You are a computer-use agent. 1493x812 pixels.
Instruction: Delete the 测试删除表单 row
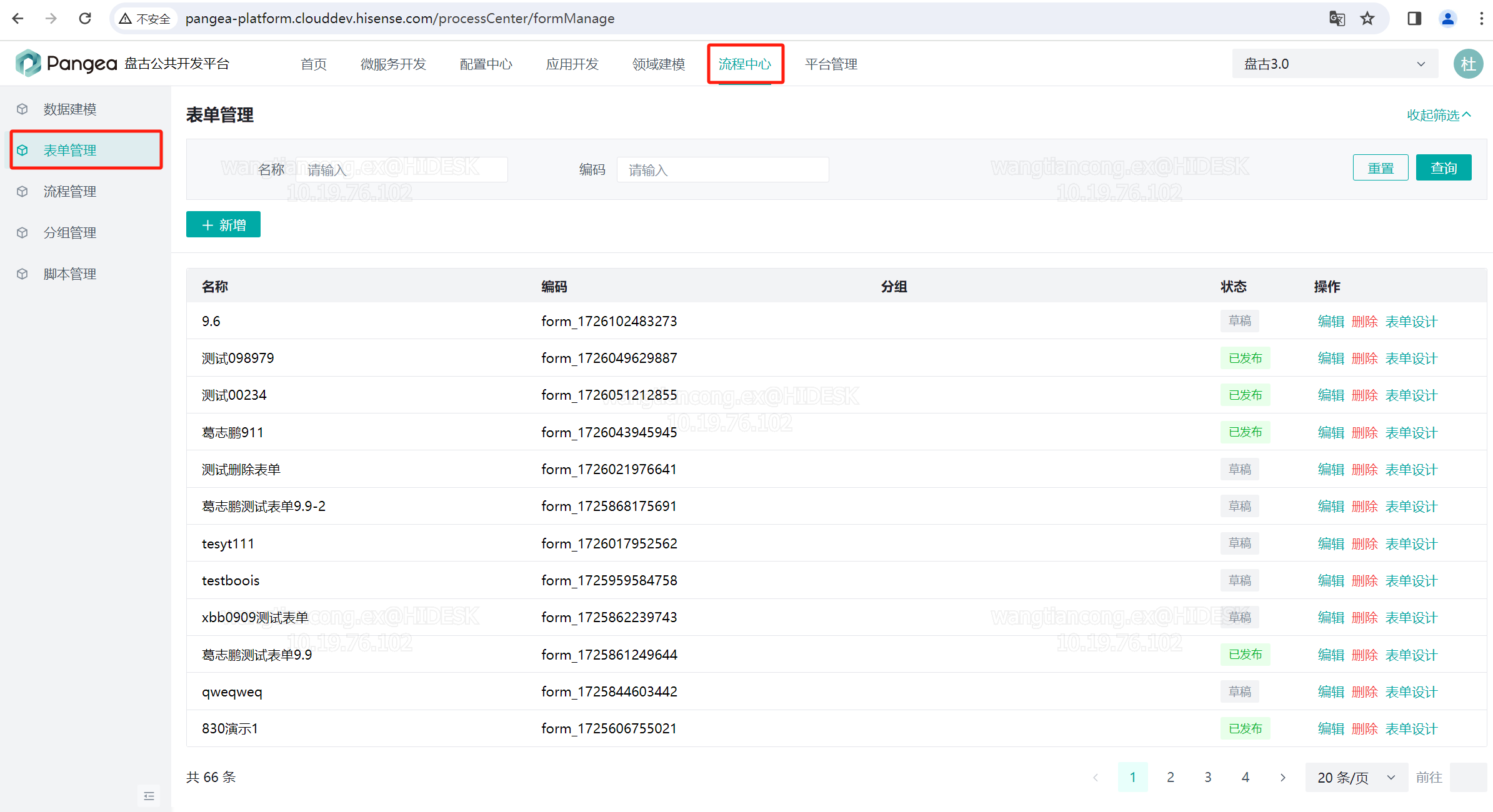click(x=1364, y=470)
